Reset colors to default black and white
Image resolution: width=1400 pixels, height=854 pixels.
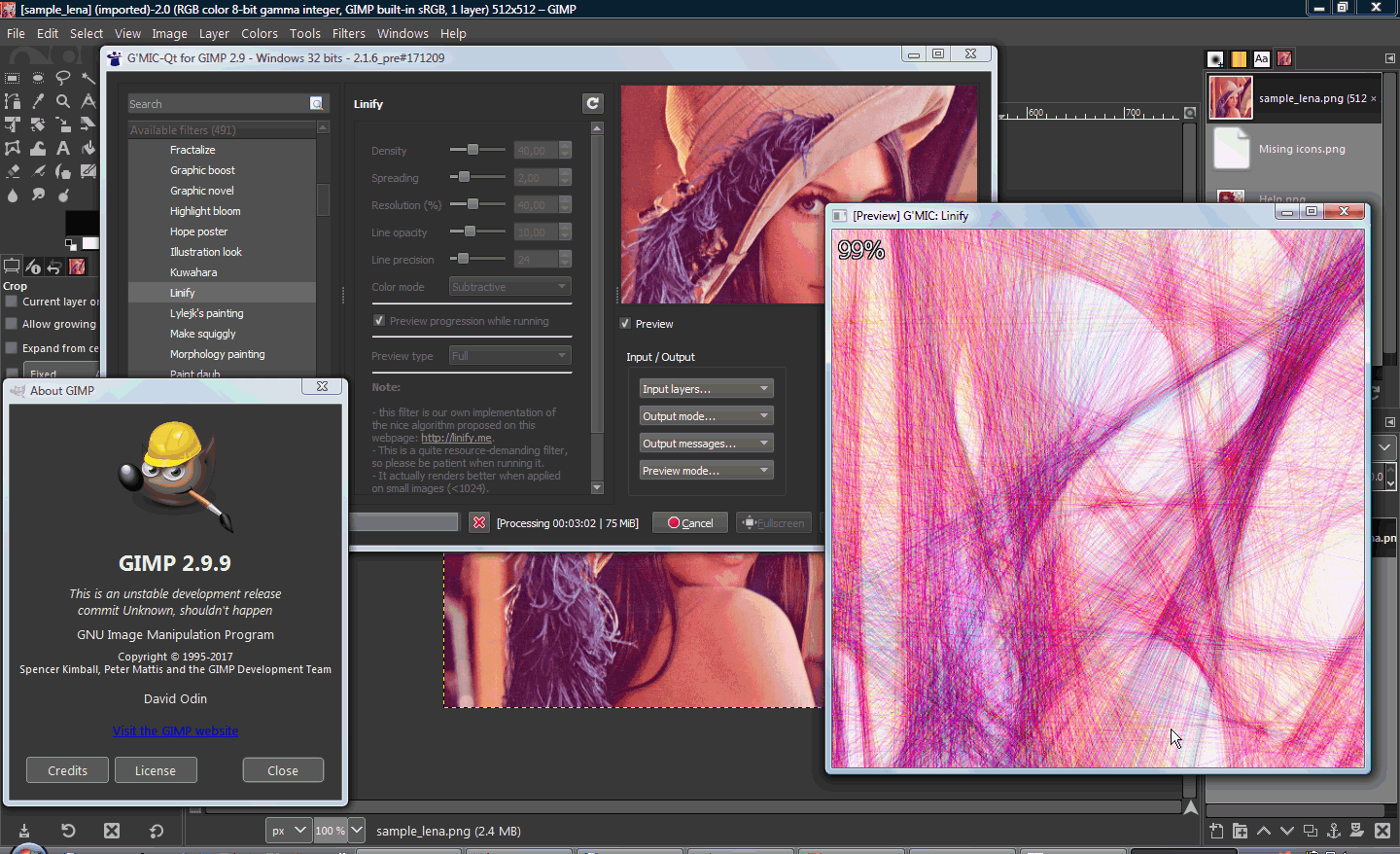(71, 243)
